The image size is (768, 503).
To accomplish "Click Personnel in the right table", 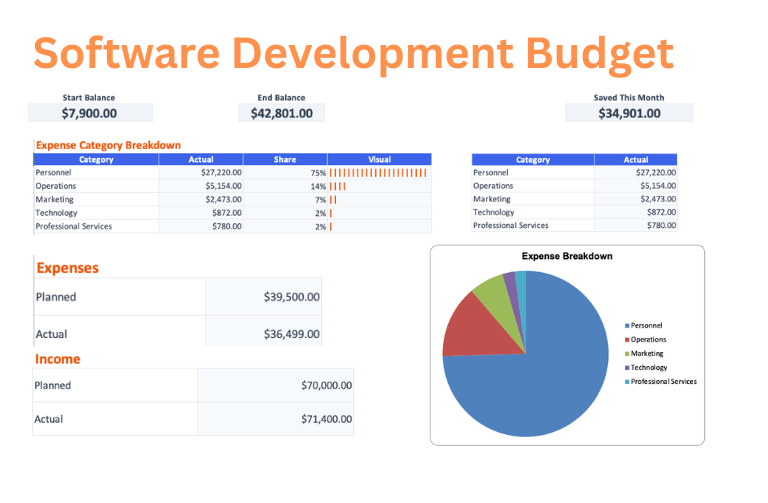I will [x=491, y=172].
